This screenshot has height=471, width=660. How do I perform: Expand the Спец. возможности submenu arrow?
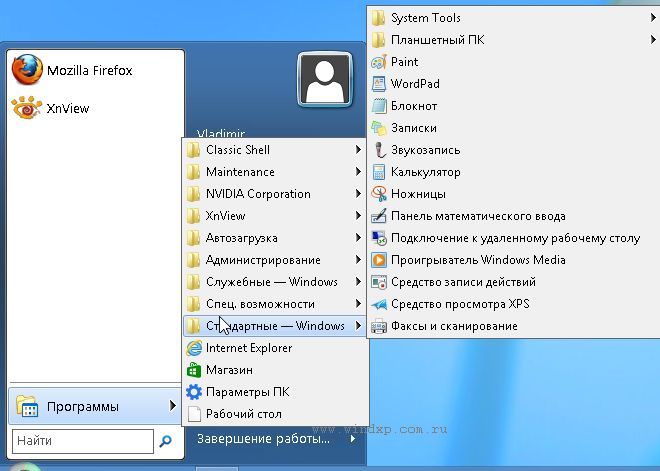(x=358, y=303)
